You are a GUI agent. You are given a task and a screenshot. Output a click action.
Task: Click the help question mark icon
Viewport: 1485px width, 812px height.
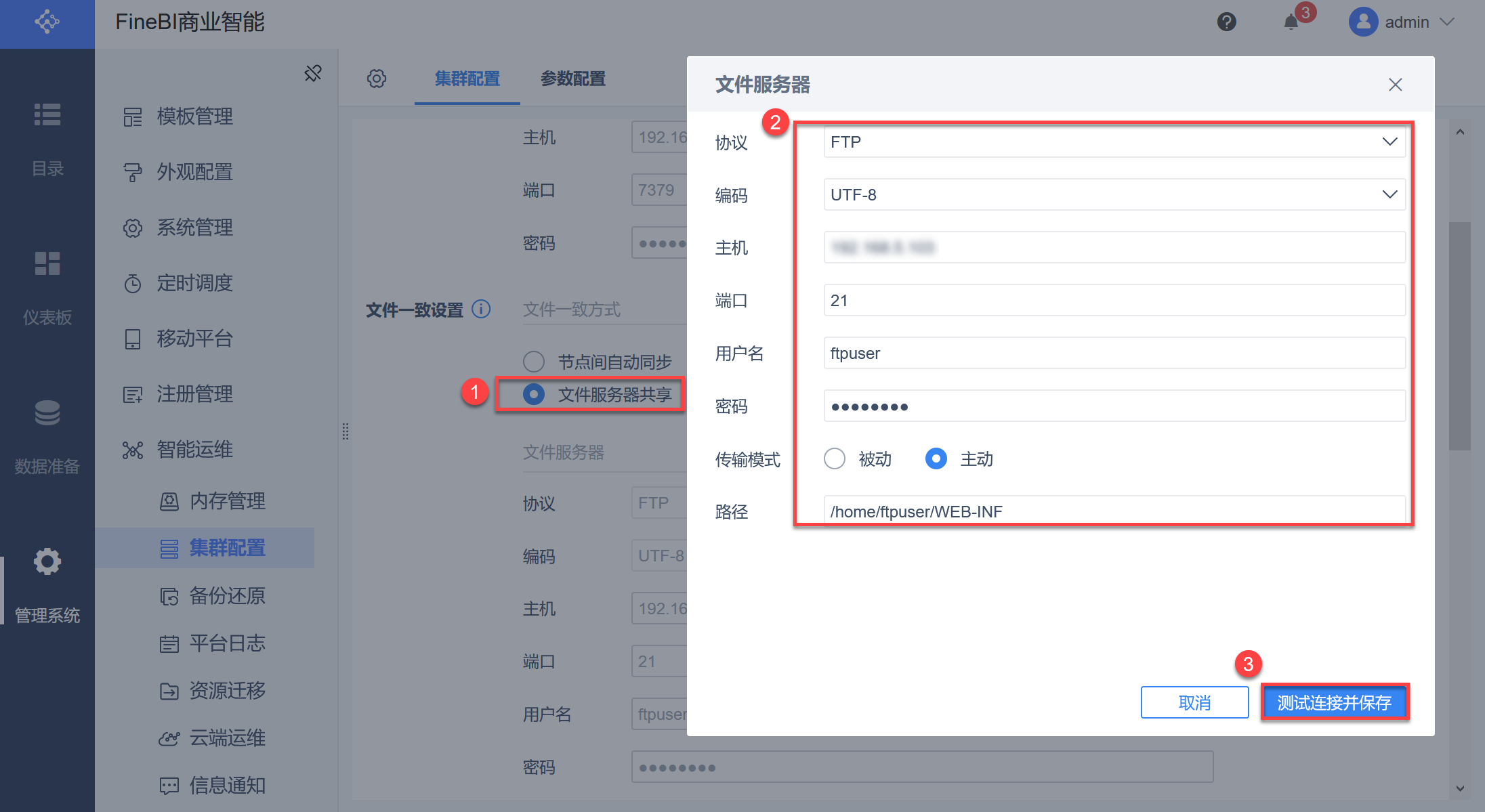1226,22
